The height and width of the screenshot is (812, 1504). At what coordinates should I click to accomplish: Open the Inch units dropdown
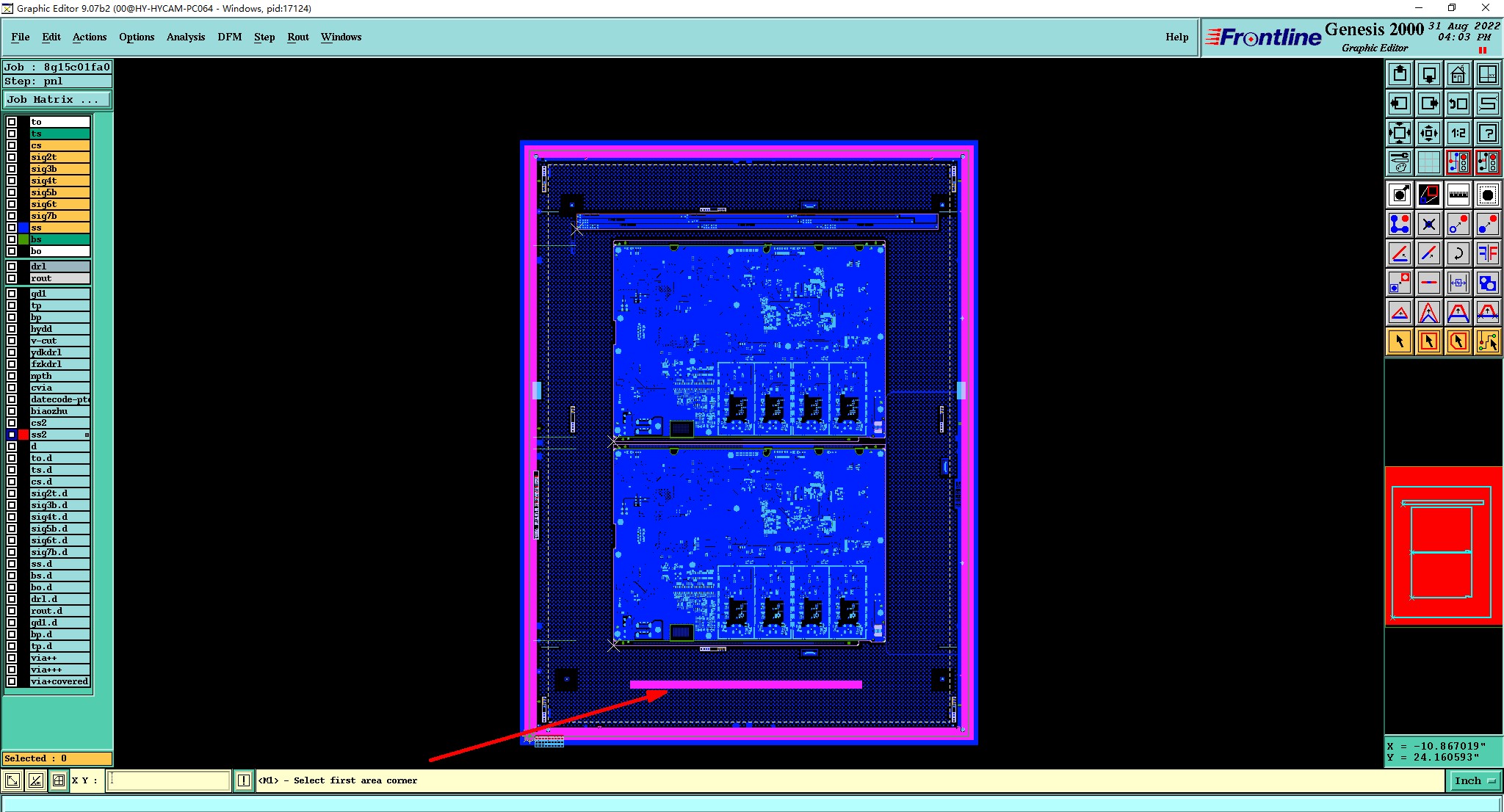coord(1472,780)
